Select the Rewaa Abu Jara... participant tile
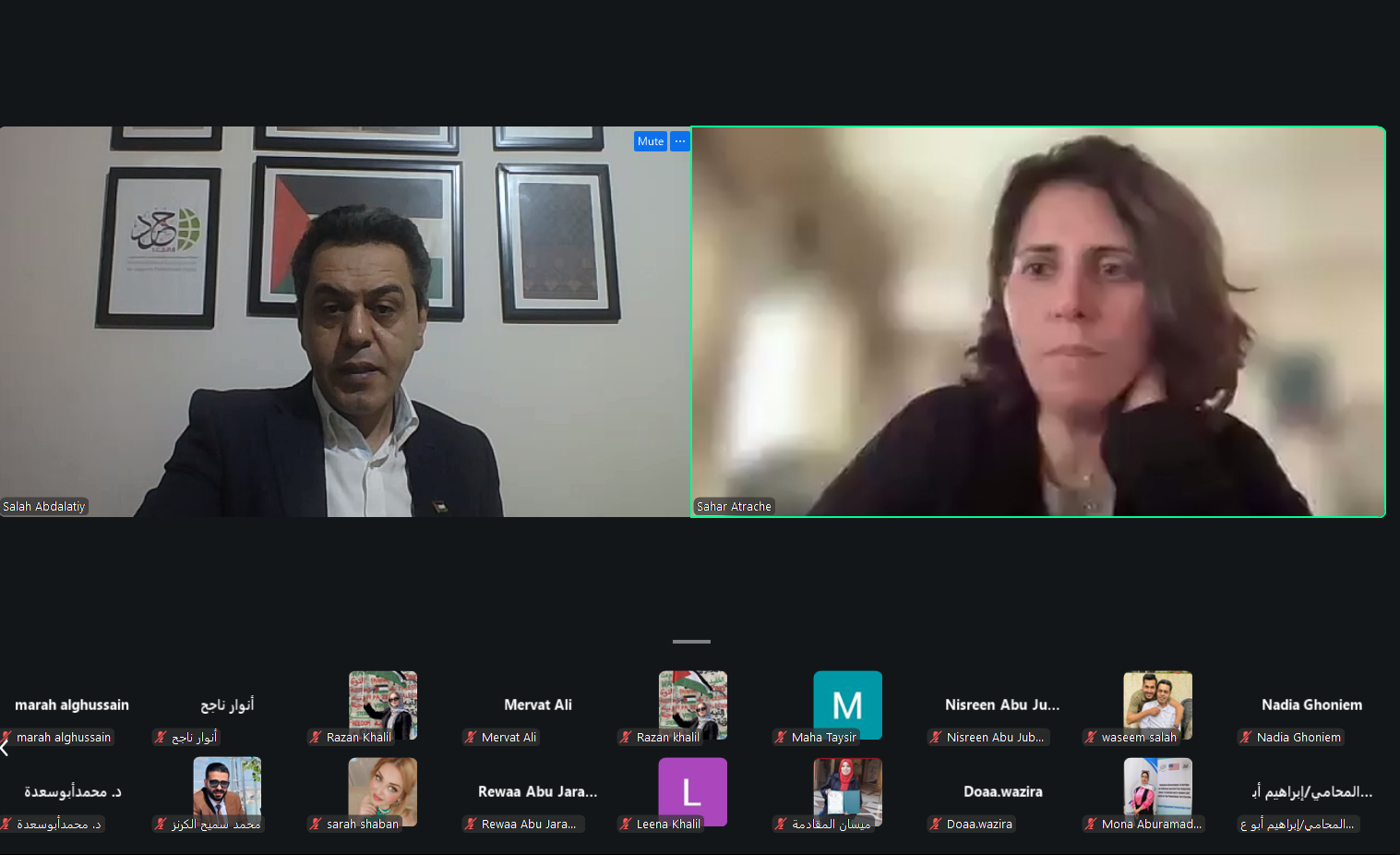 (537, 792)
